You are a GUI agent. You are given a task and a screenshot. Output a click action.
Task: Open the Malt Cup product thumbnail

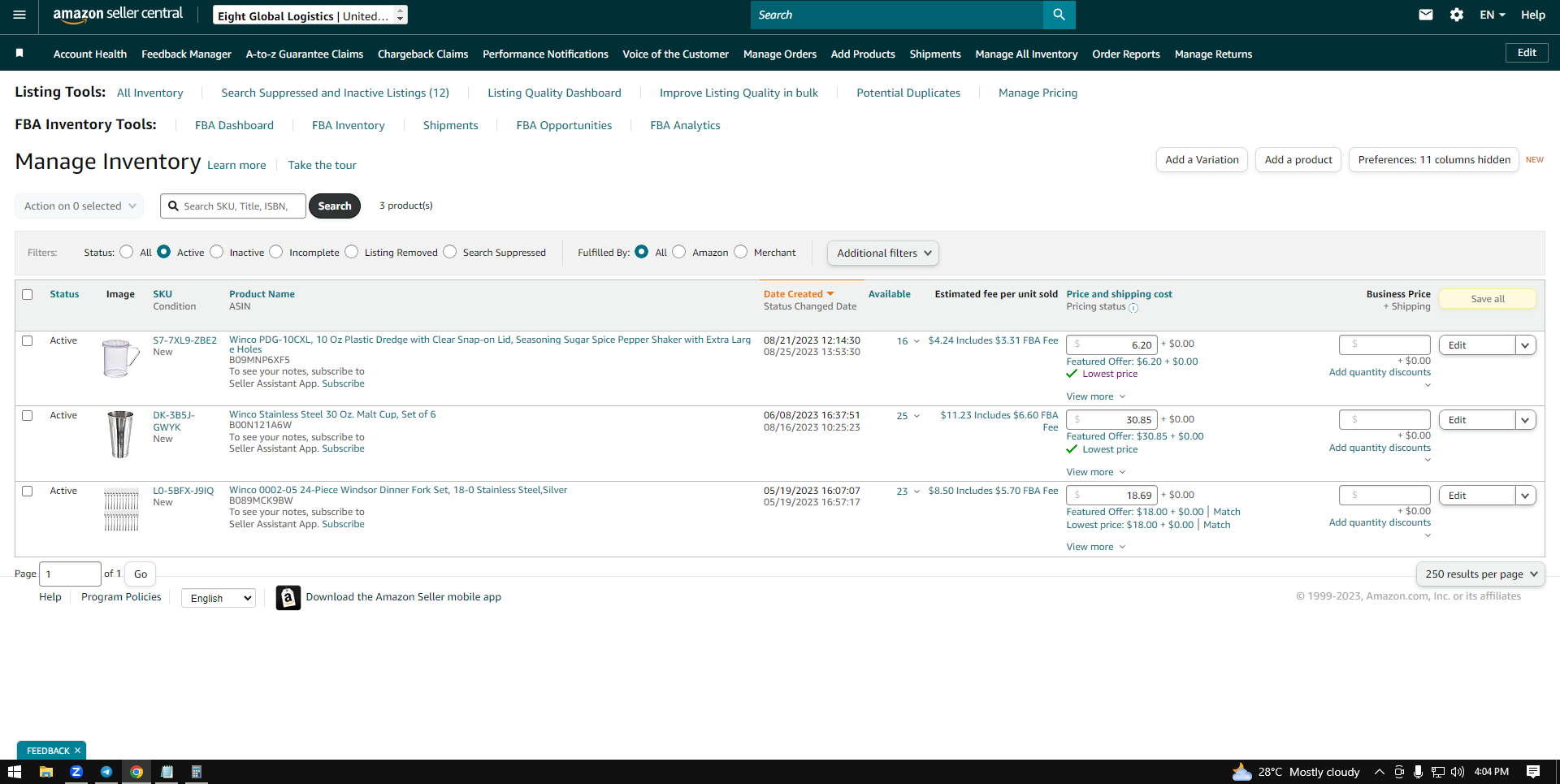[x=120, y=434]
